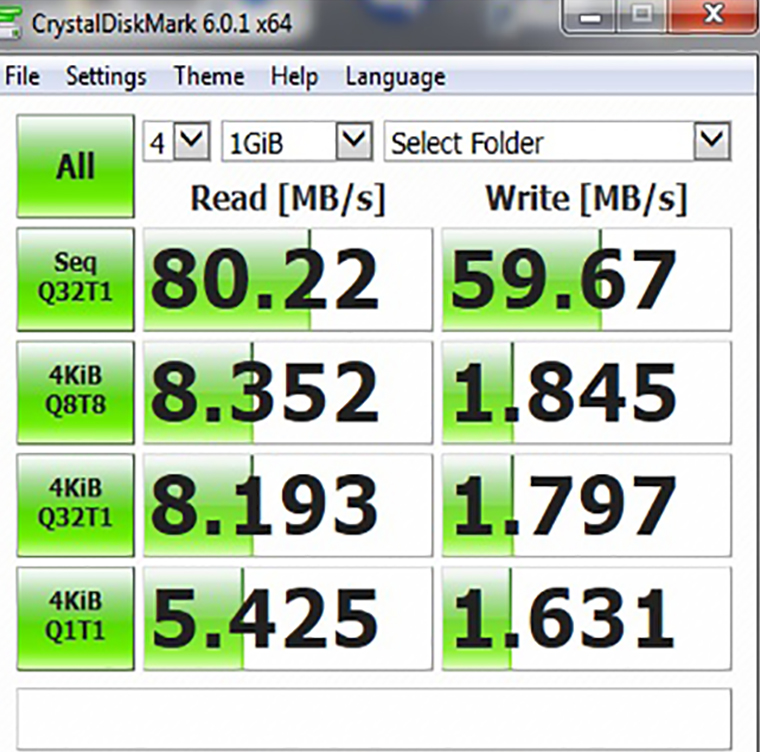
Task: Open the File menu
Action: coord(22,77)
